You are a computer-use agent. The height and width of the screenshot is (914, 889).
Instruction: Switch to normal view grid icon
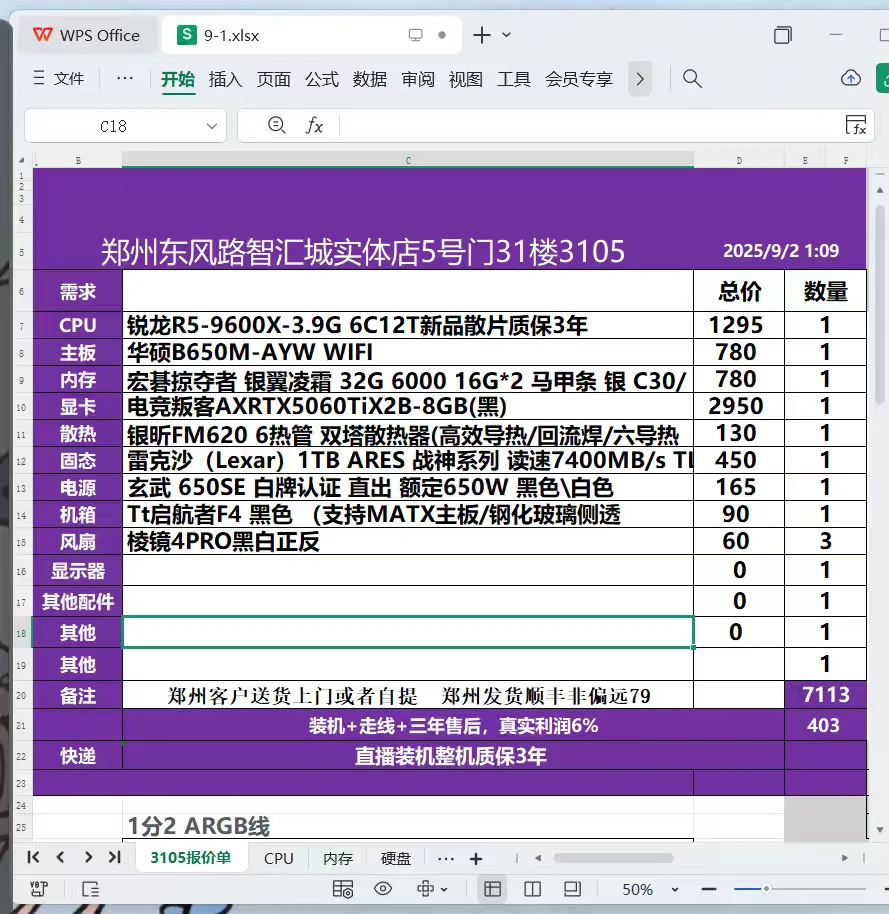tap(493, 889)
